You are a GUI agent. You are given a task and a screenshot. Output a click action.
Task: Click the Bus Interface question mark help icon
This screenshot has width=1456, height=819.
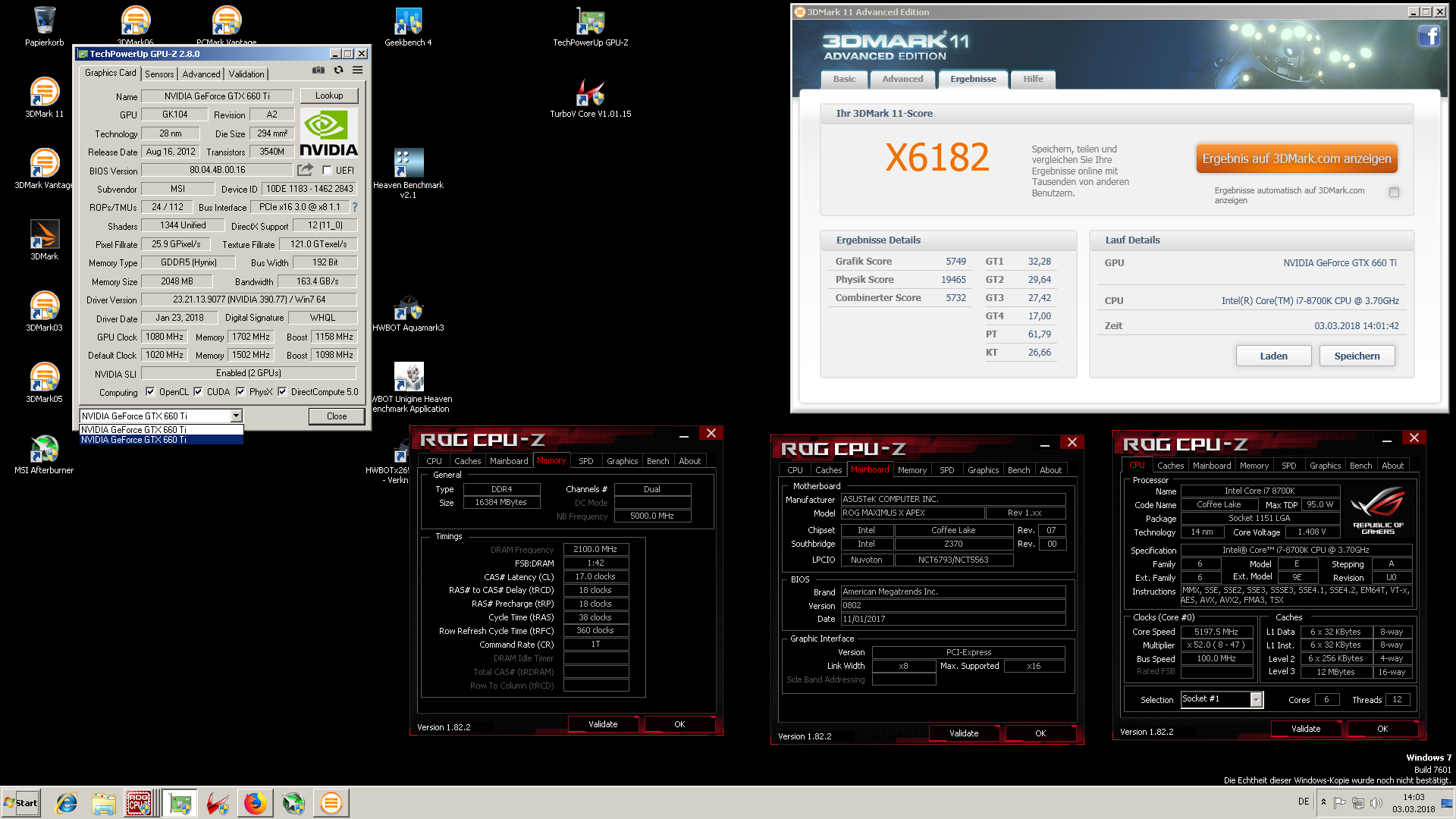[x=354, y=207]
